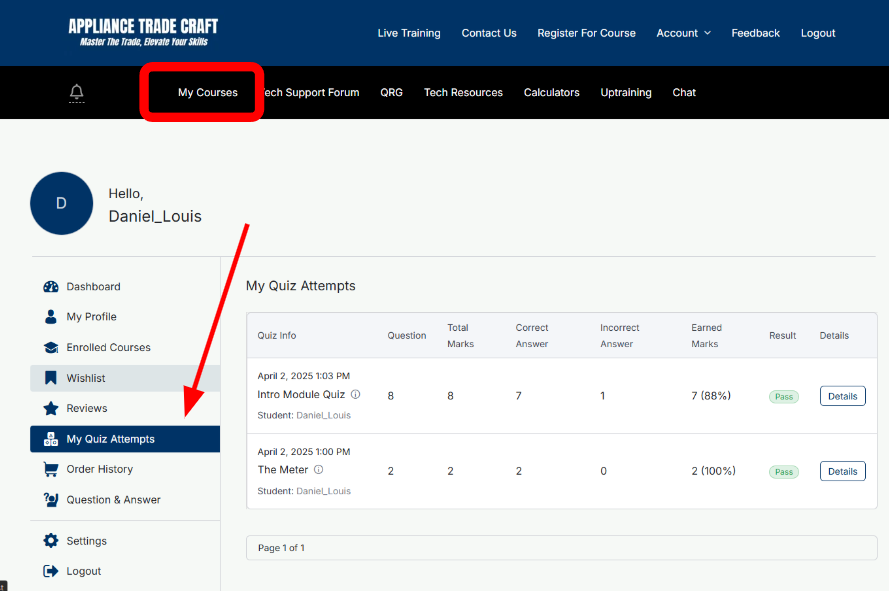Expand the Account dropdown menu
The image size is (889, 591).
tap(683, 33)
